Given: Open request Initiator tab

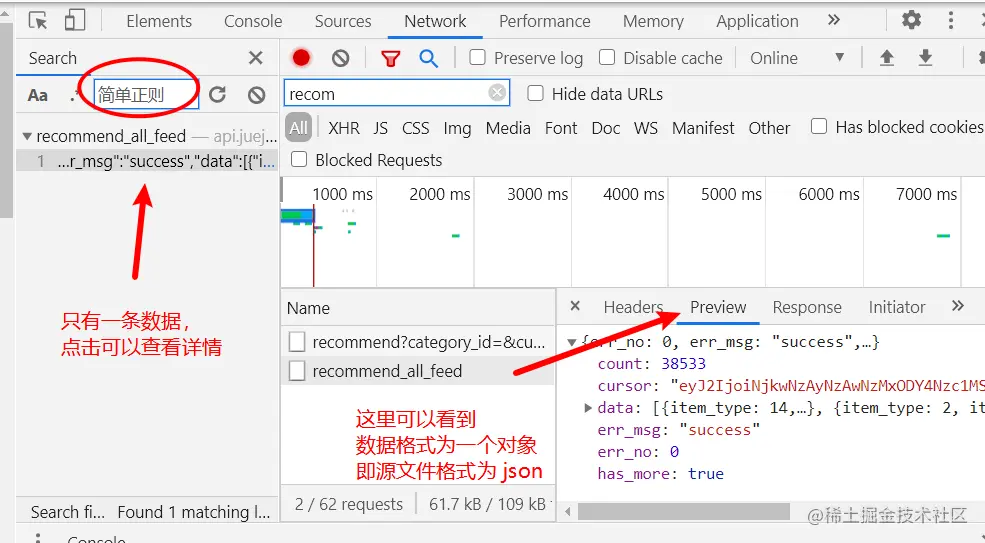Looking at the screenshot, I should pos(897,307).
